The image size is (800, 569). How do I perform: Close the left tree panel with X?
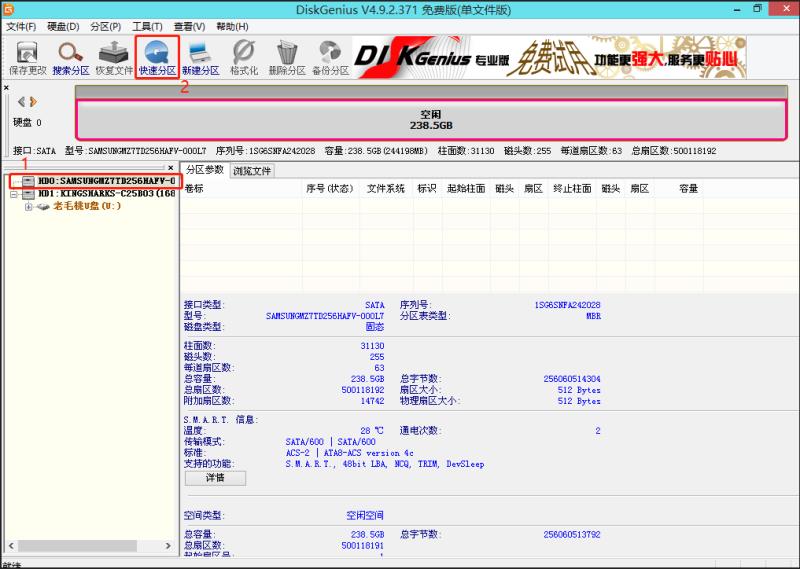click(x=171, y=167)
